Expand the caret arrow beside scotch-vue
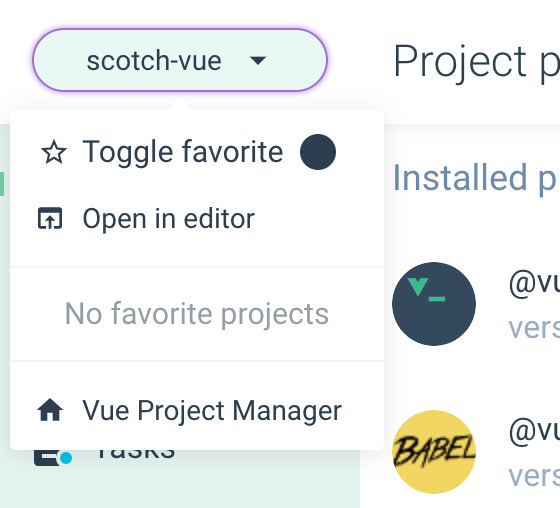The height and width of the screenshot is (508, 560). [x=258, y=60]
